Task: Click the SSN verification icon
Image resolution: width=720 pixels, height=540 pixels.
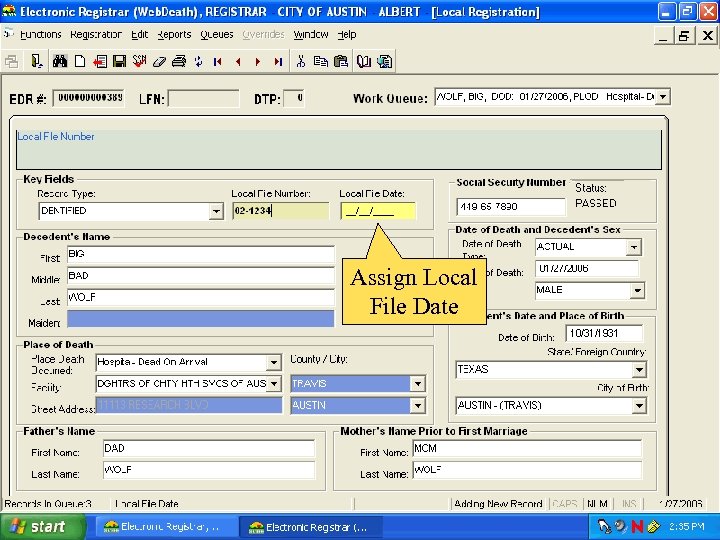Action: [x=139, y=61]
